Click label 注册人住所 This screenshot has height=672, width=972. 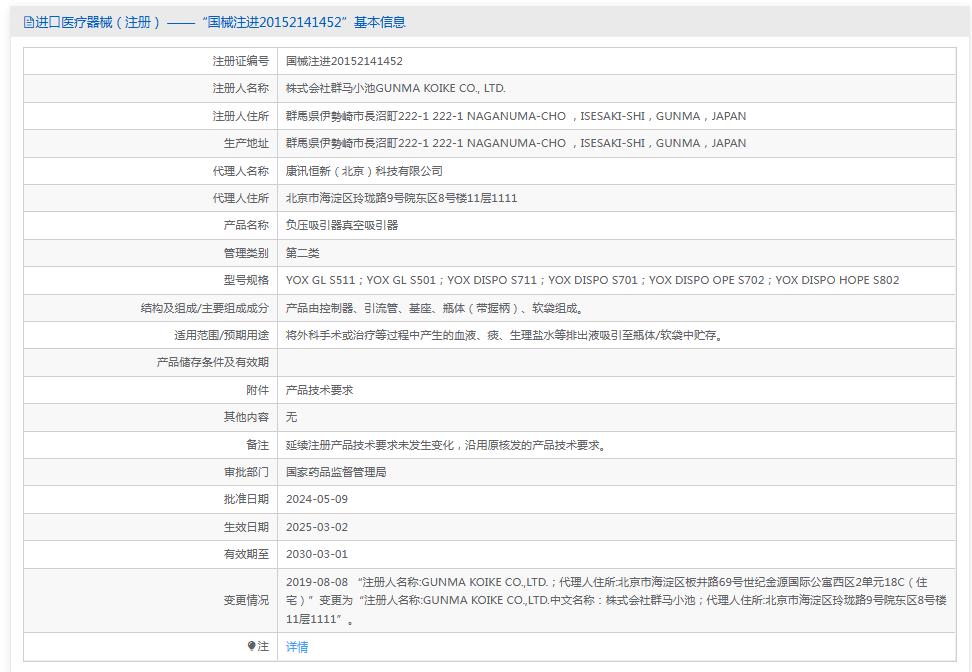click(x=241, y=116)
